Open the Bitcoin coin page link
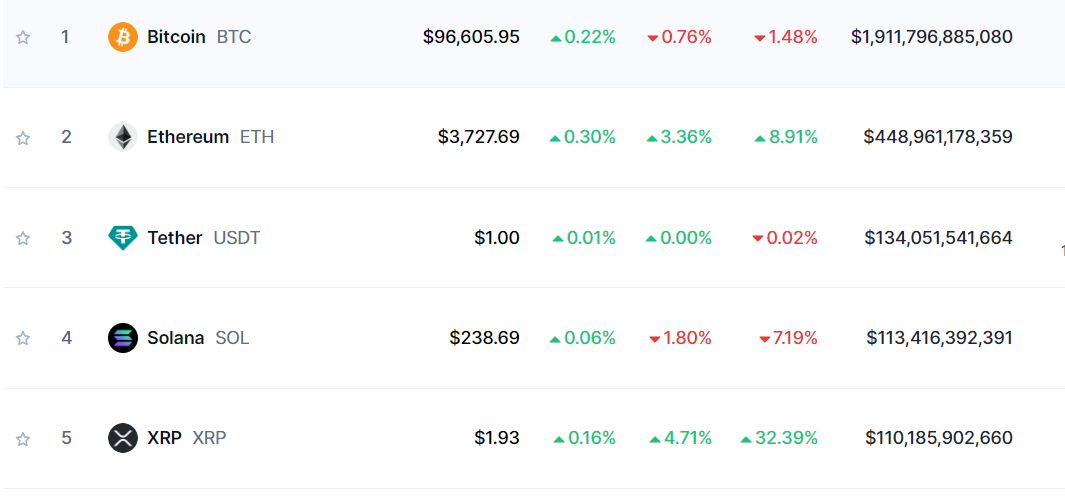The height and width of the screenshot is (500, 1065). coord(176,37)
